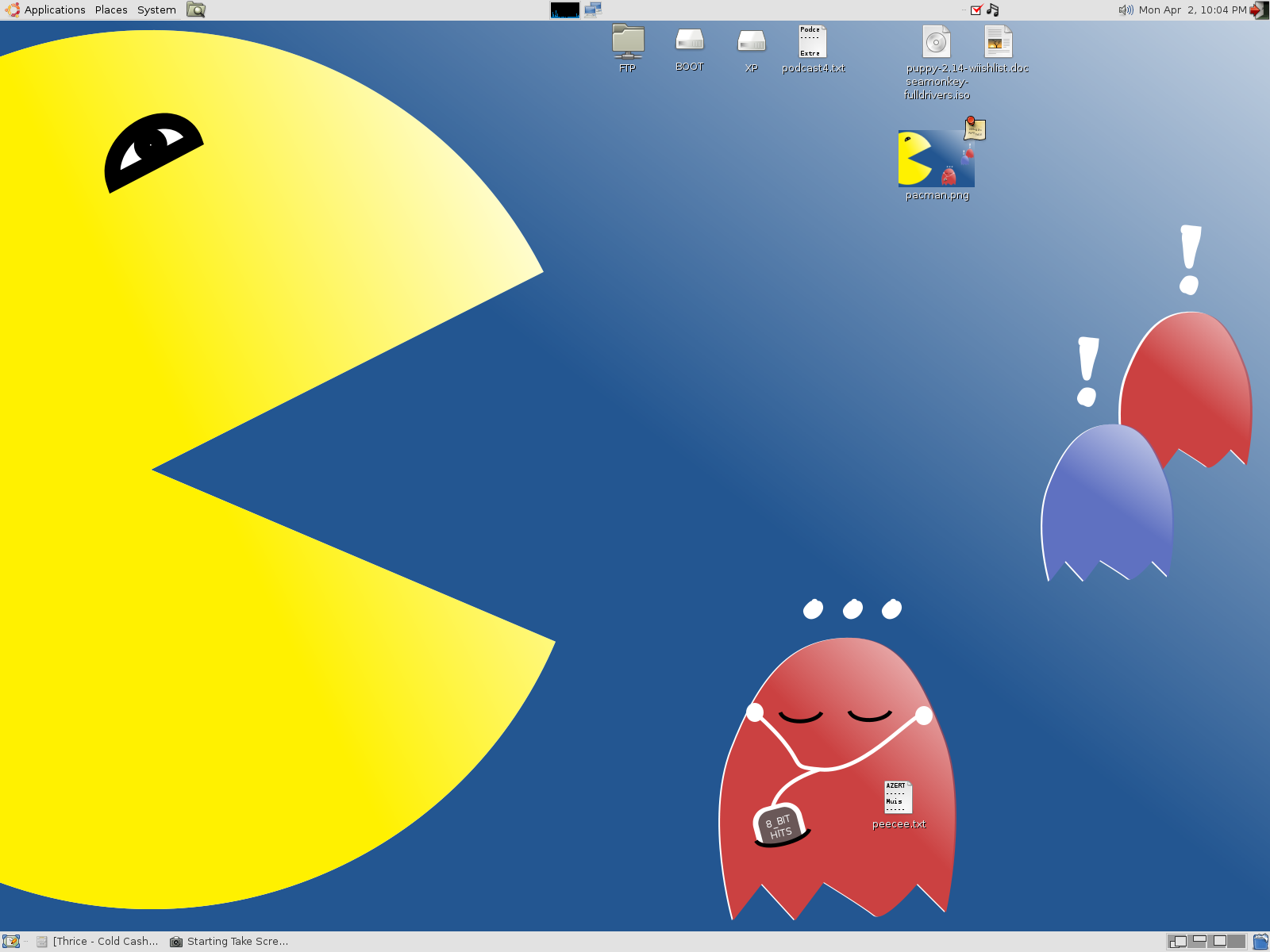Switch to the second workspace
The width and height of the screenshot is (1270, 952).
pos(1198,942)
